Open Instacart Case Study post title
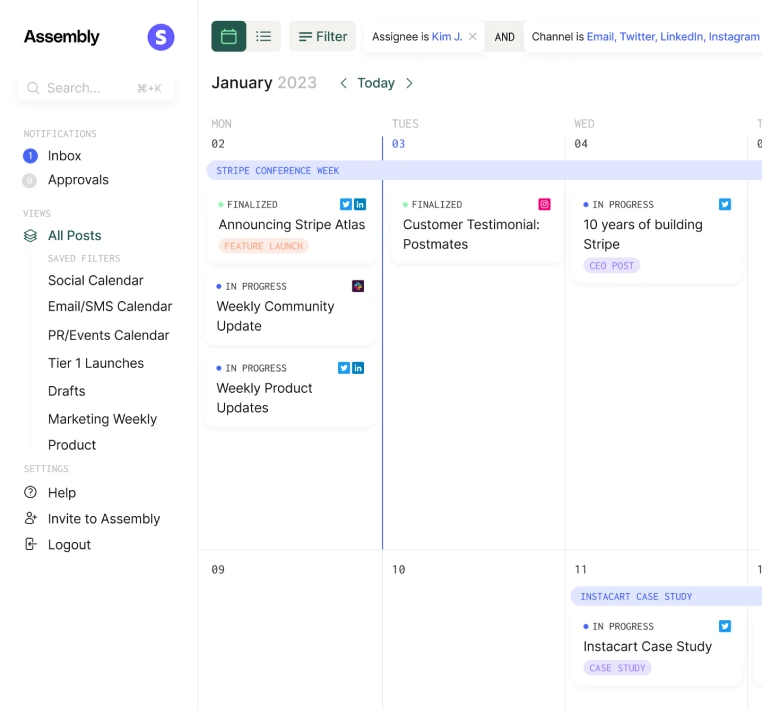762x710 pixels. pos(647,646)
